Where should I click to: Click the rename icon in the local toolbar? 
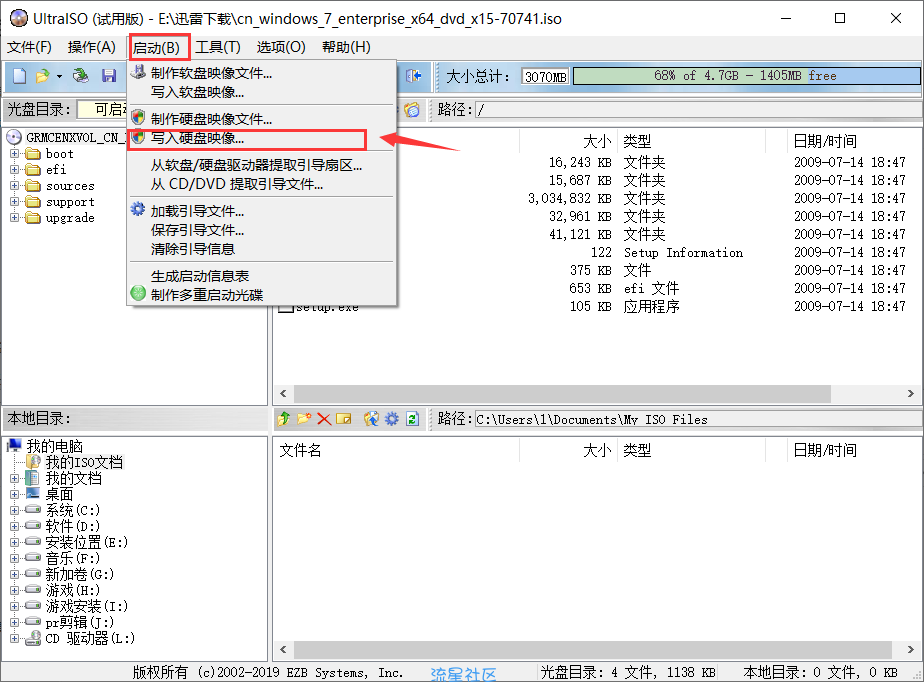[x=344, y=419]
